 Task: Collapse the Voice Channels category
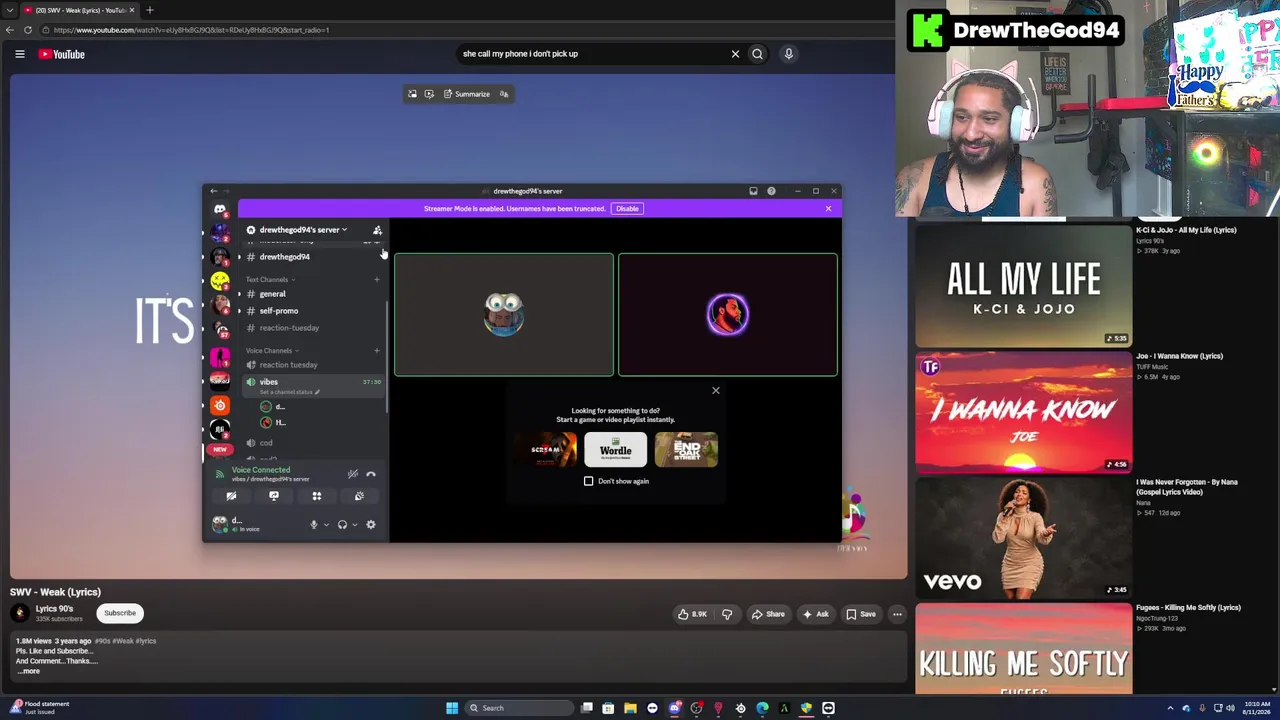271,351
